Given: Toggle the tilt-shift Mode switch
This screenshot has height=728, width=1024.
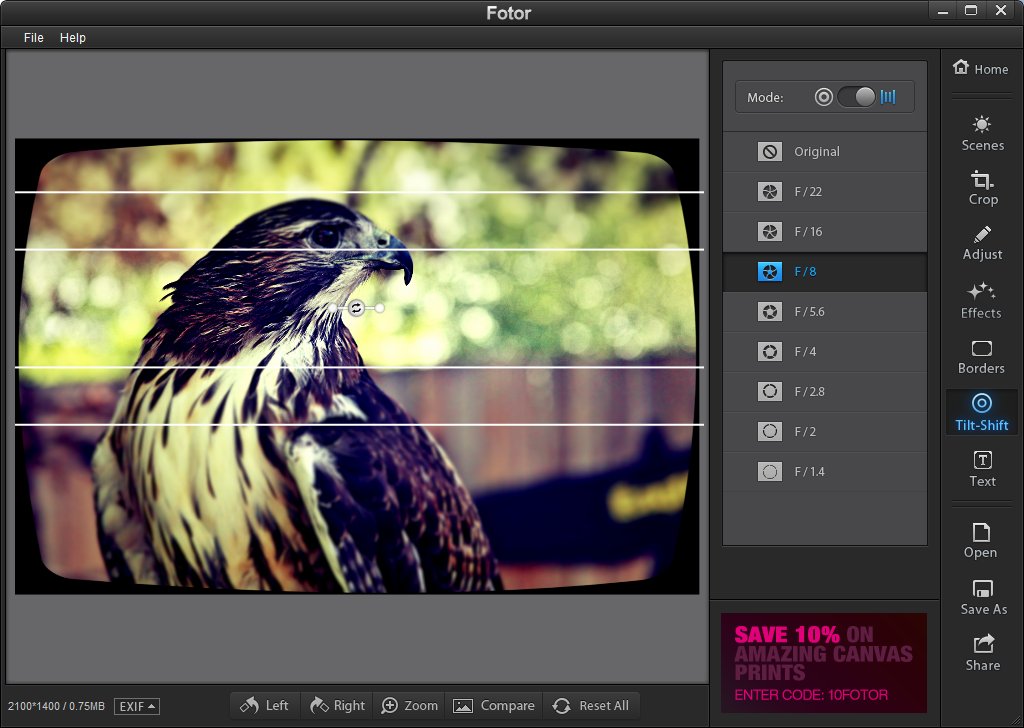Looking at the screenshot, I should click(857, 97).
